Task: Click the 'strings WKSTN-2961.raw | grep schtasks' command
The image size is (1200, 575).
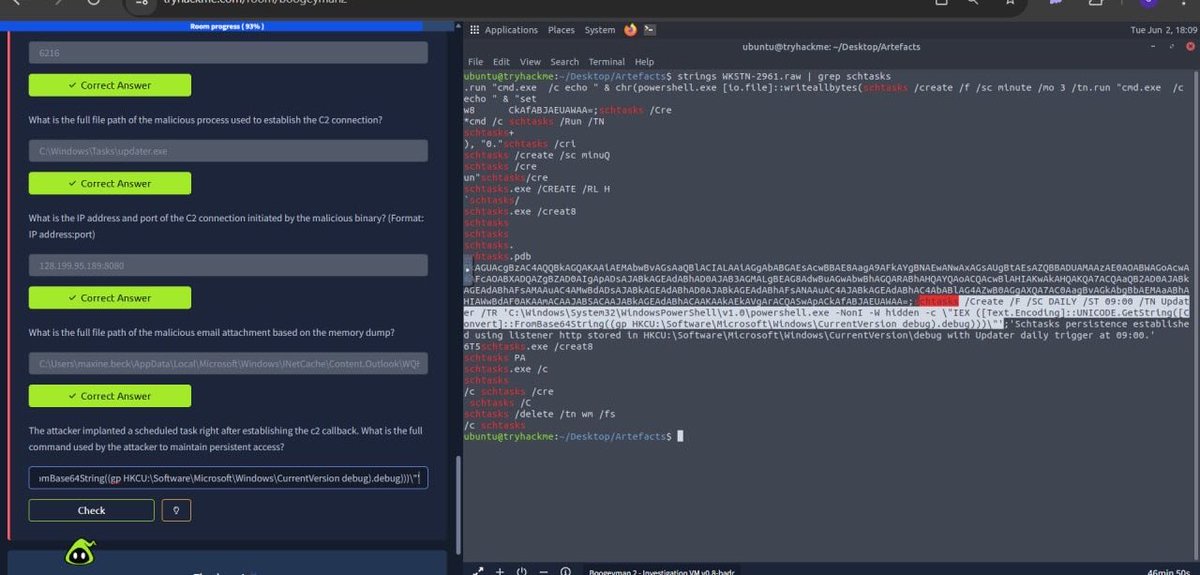Action: tap(782, 76)
